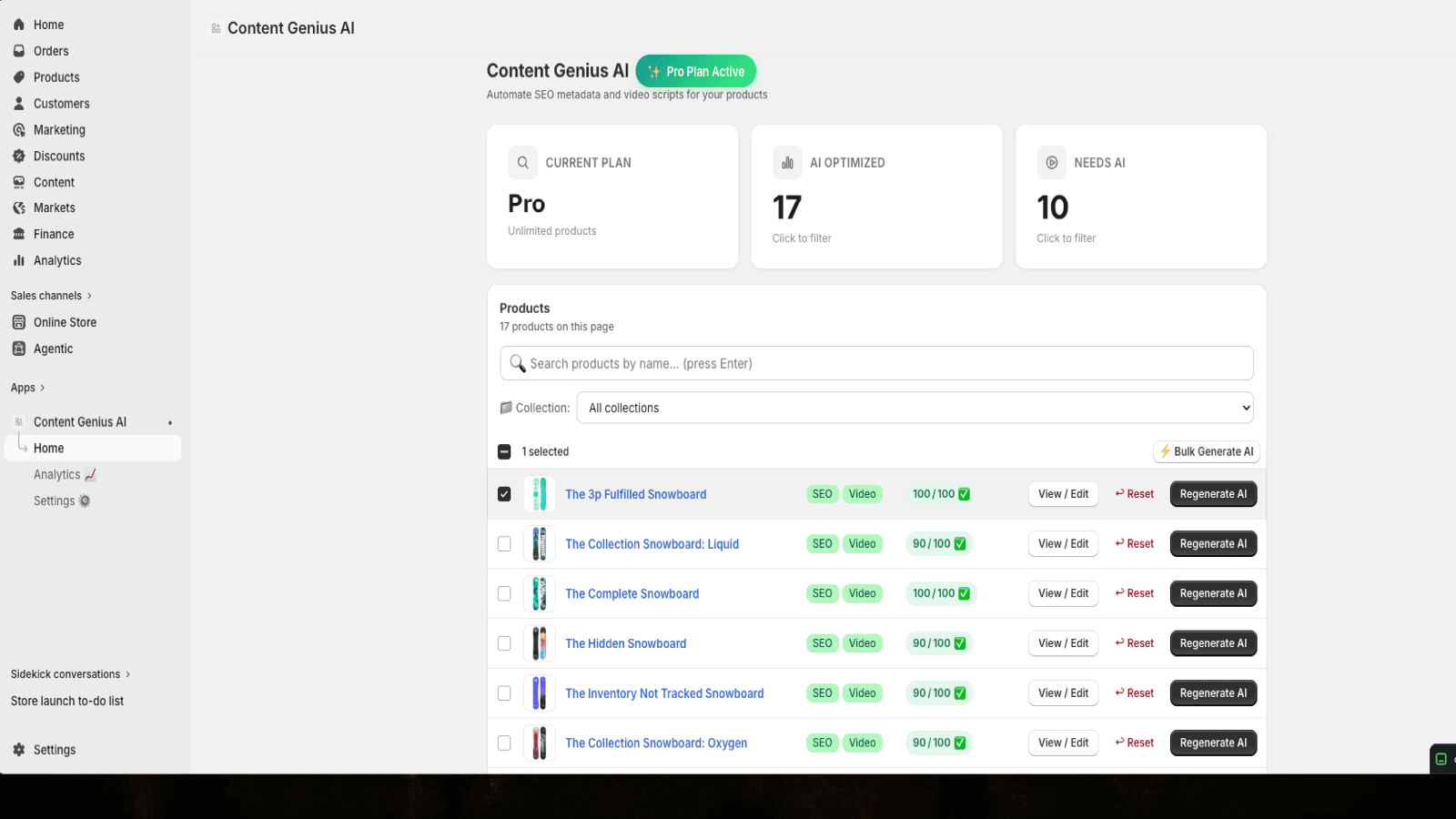The height and width of the screenshot is (819, 1456).
Task: Click the Content Genius AI app icon in sidebar
Action: tap(19, 422)
